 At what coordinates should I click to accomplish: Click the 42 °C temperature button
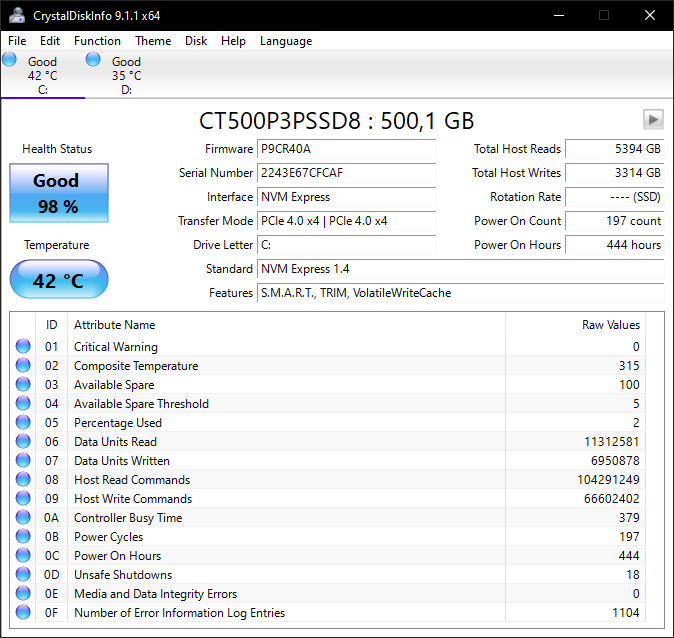pyautogui.click(x=59, y=279)
